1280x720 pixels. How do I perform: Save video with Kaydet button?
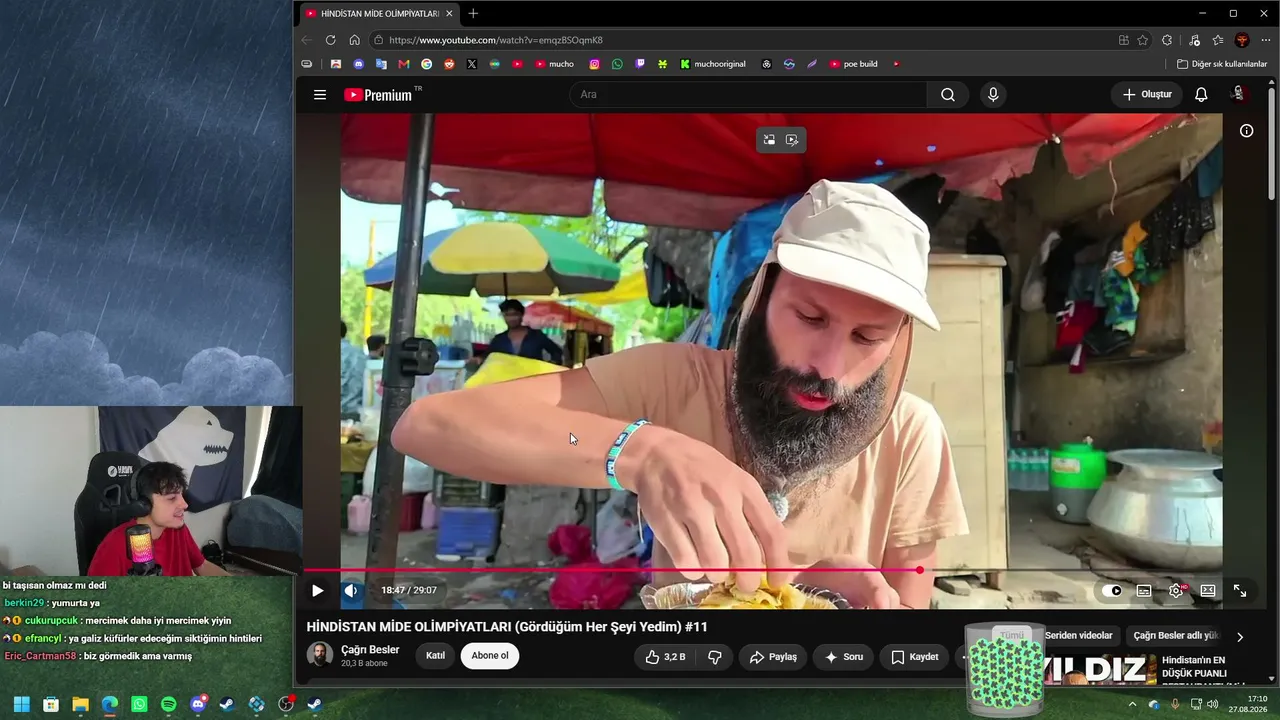[x=915, y=657]
